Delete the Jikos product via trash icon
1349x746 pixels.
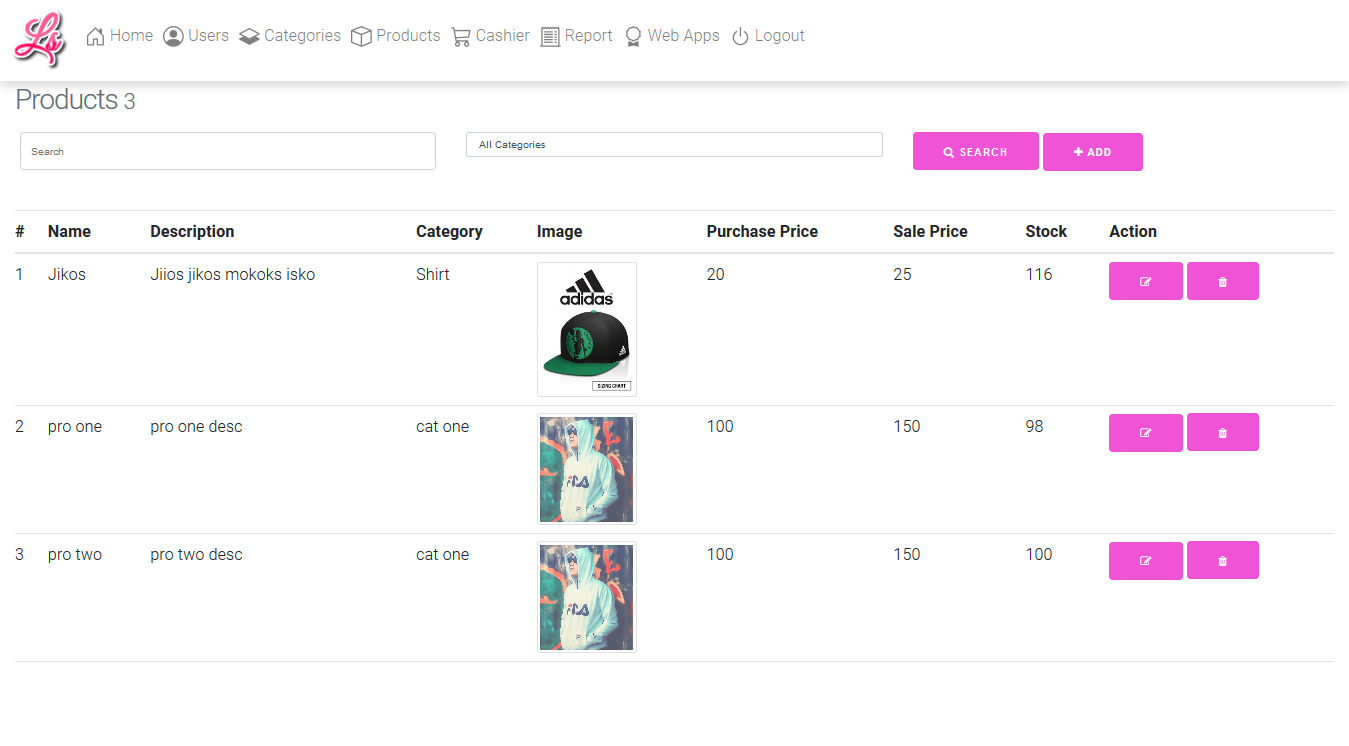(x=1222, y=282)
